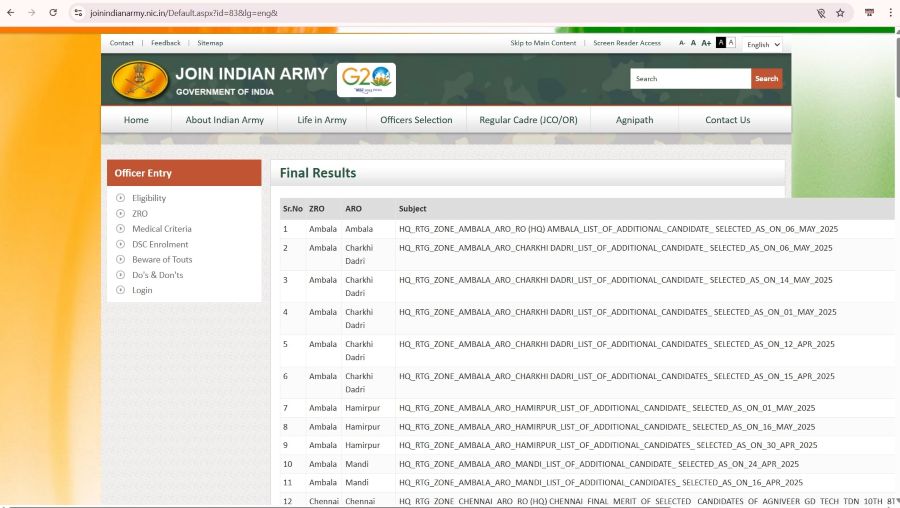Viewport: 900px width, 508px height.
Task: Click the ZRO sidebar link
Action: click(x=140, y=214)
